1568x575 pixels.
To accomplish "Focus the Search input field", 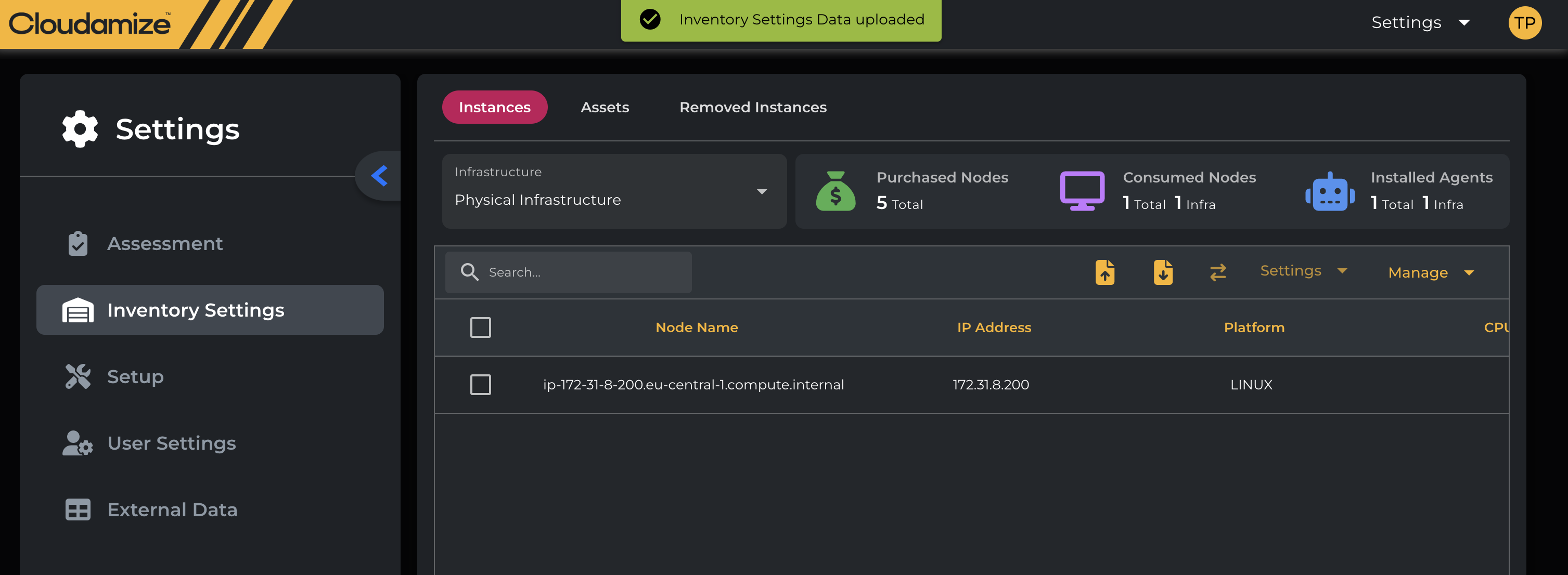I will point(584,272).
